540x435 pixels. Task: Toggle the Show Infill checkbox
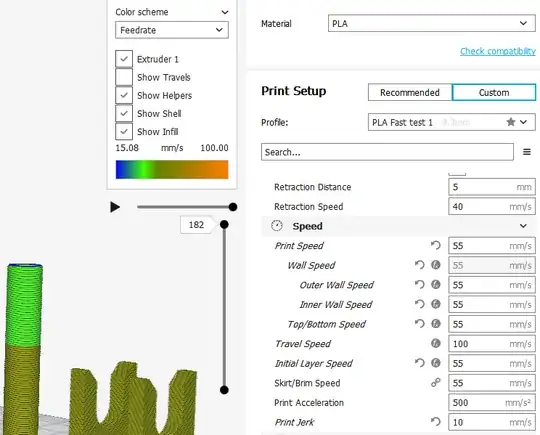pyautogui.click(x=124, y=132)
